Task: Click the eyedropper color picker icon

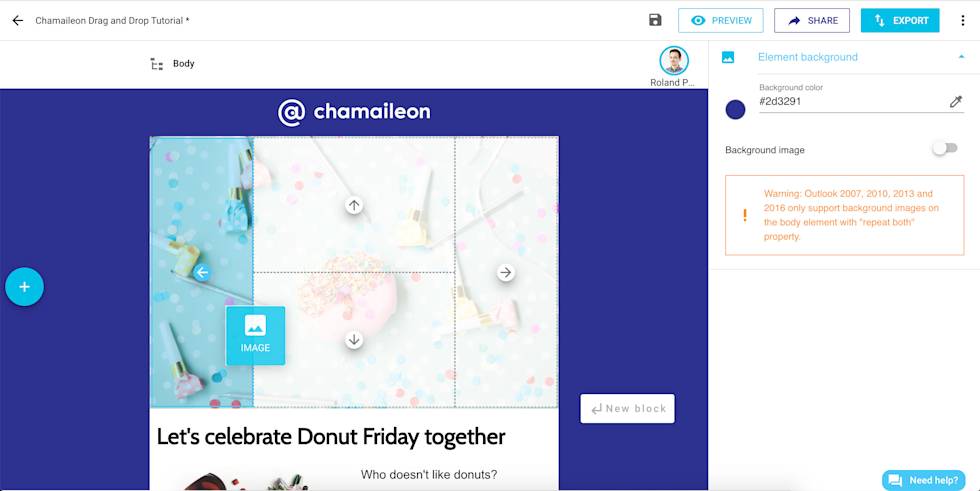Action: coord(956,101)
